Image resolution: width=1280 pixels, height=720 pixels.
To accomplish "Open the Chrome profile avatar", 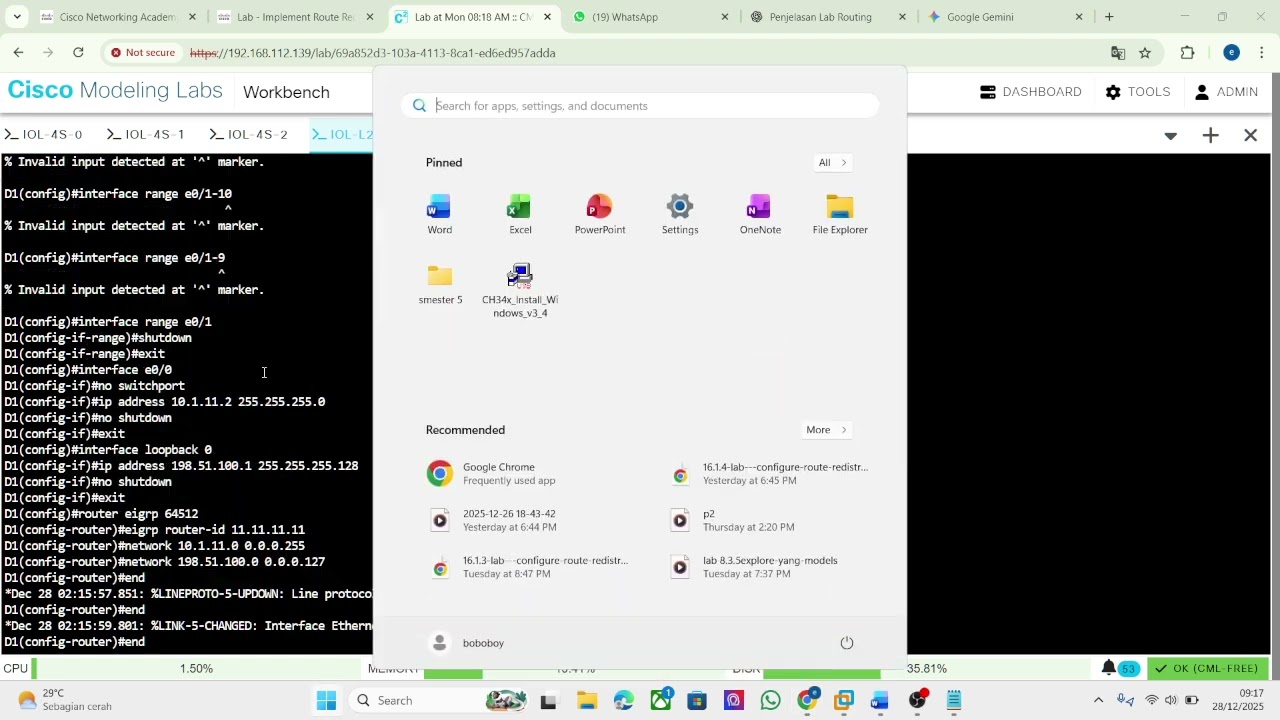I will coord(1232,53).
